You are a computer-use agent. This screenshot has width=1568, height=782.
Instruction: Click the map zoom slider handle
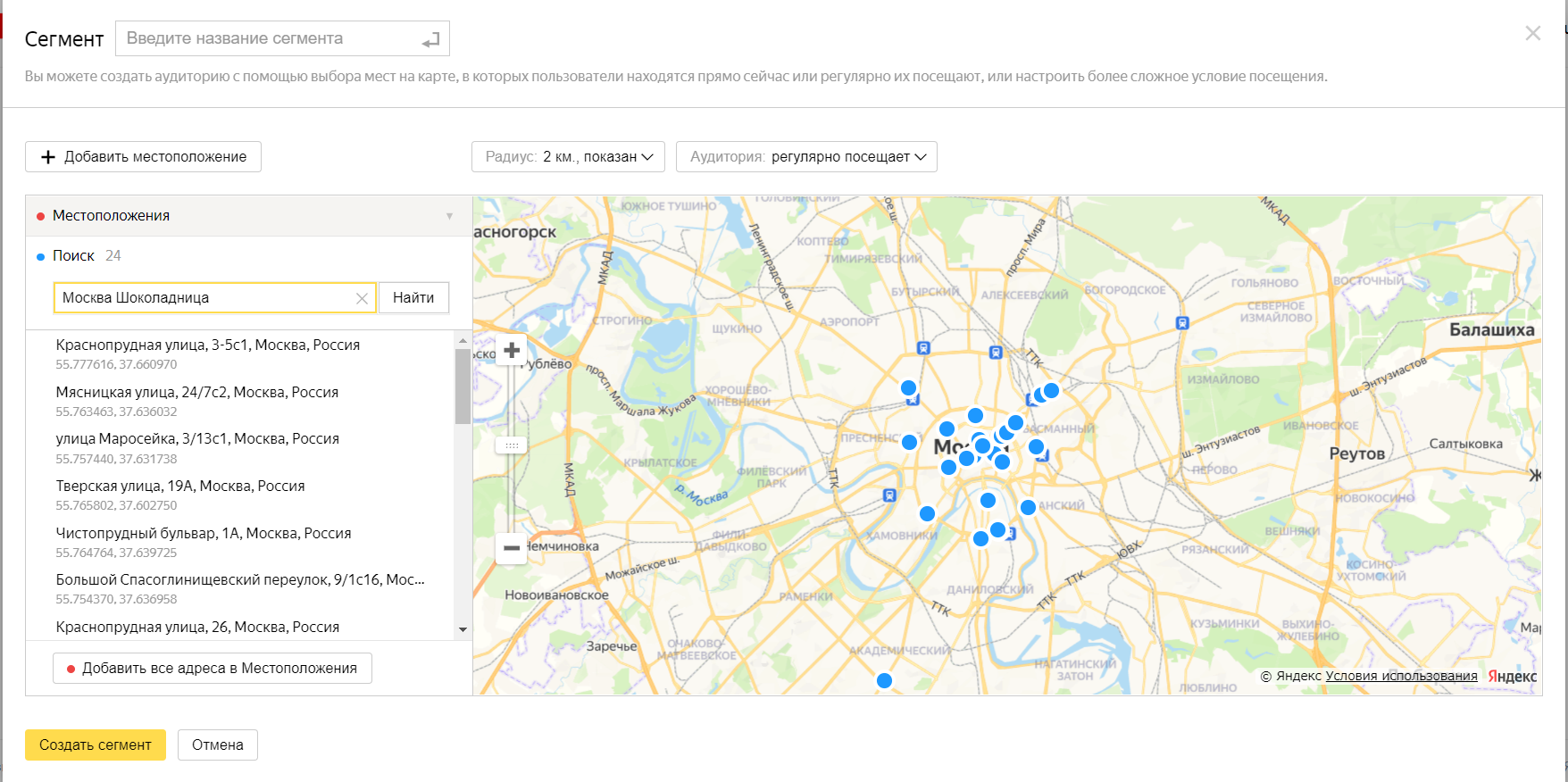512,445
